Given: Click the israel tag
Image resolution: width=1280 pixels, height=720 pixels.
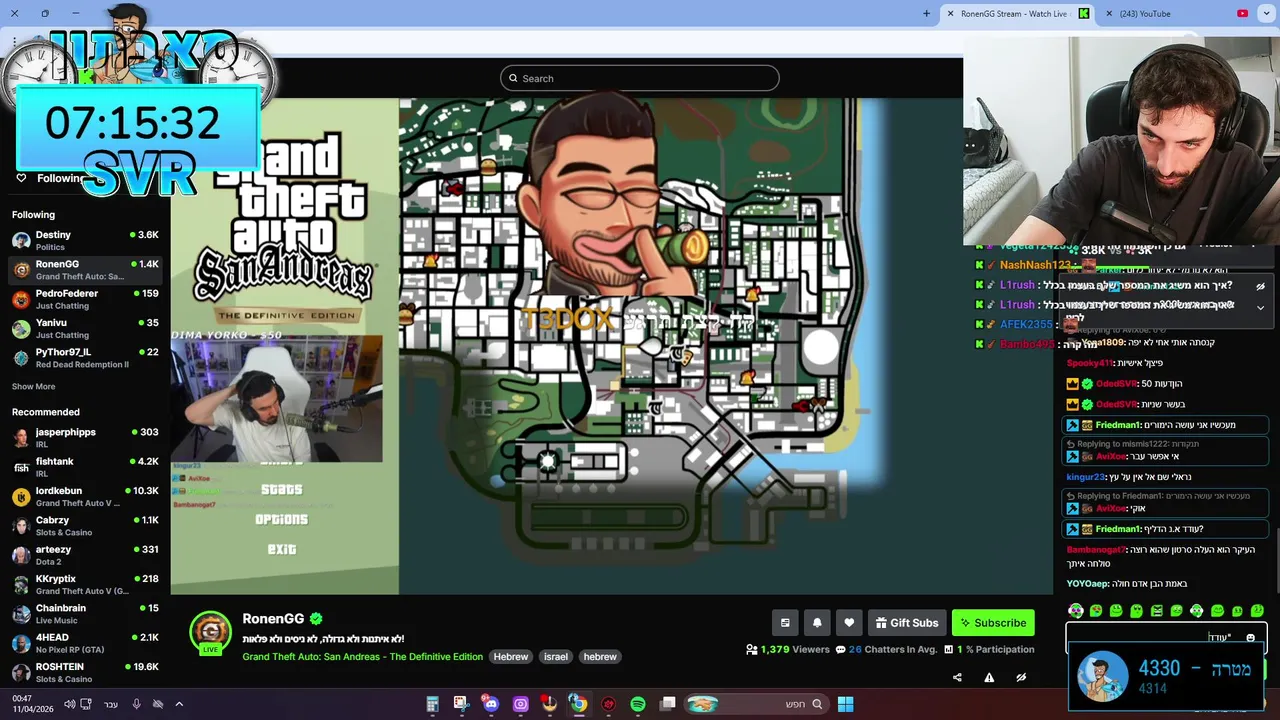Looking at the screenshot, I should 556,657.
